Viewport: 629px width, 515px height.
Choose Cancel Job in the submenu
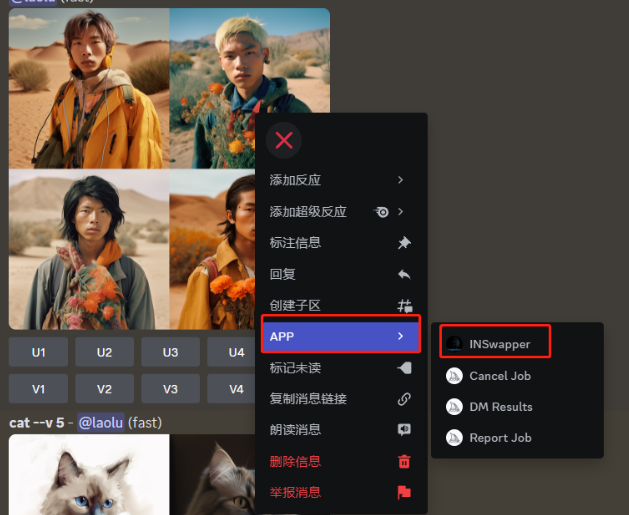coord(499,376)
